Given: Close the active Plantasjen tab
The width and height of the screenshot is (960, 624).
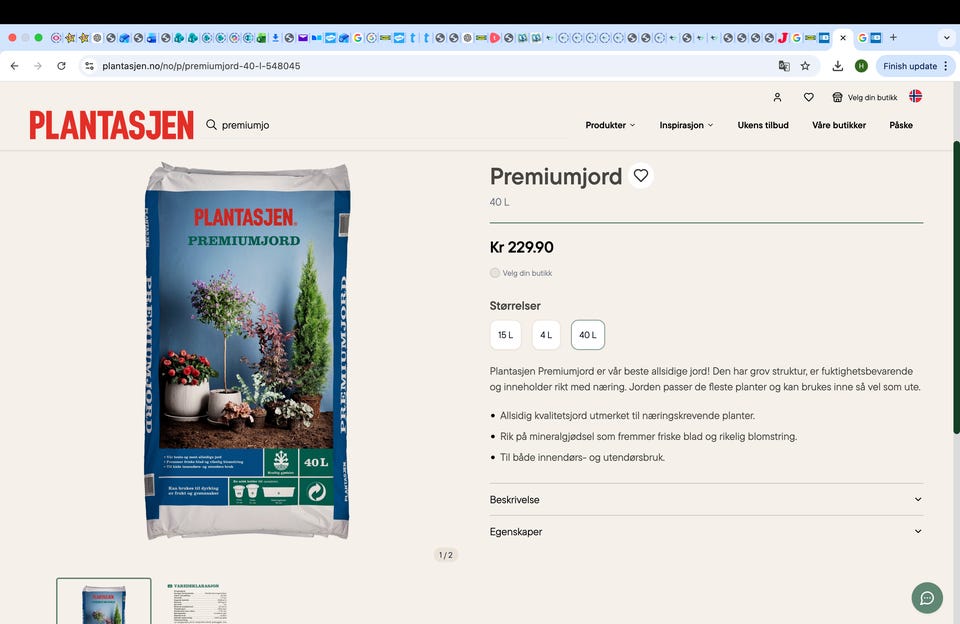Looking at the screenshot, I should [843, 37].
